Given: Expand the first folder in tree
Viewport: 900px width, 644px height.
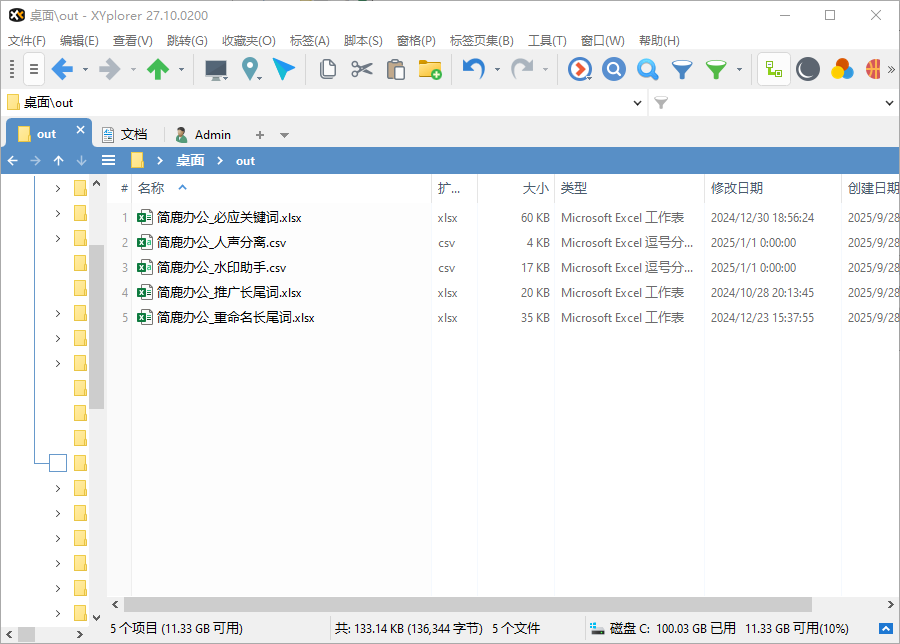Looking at the screenshot, I should (x=58, y=188).
